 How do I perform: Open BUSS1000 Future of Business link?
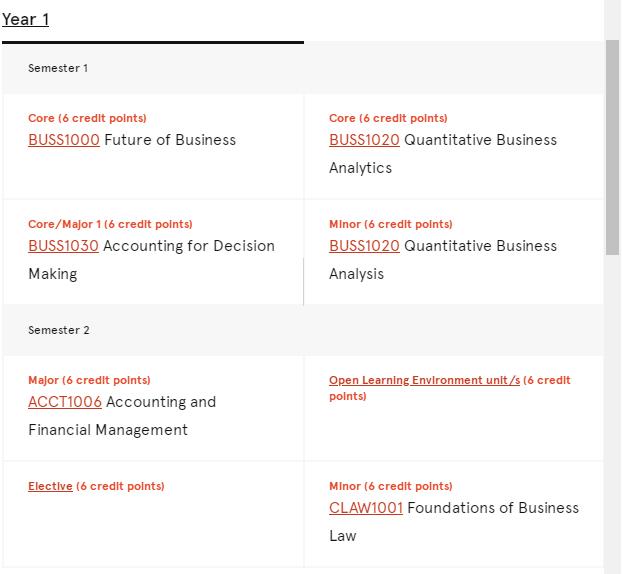click(x=64, y=140)
